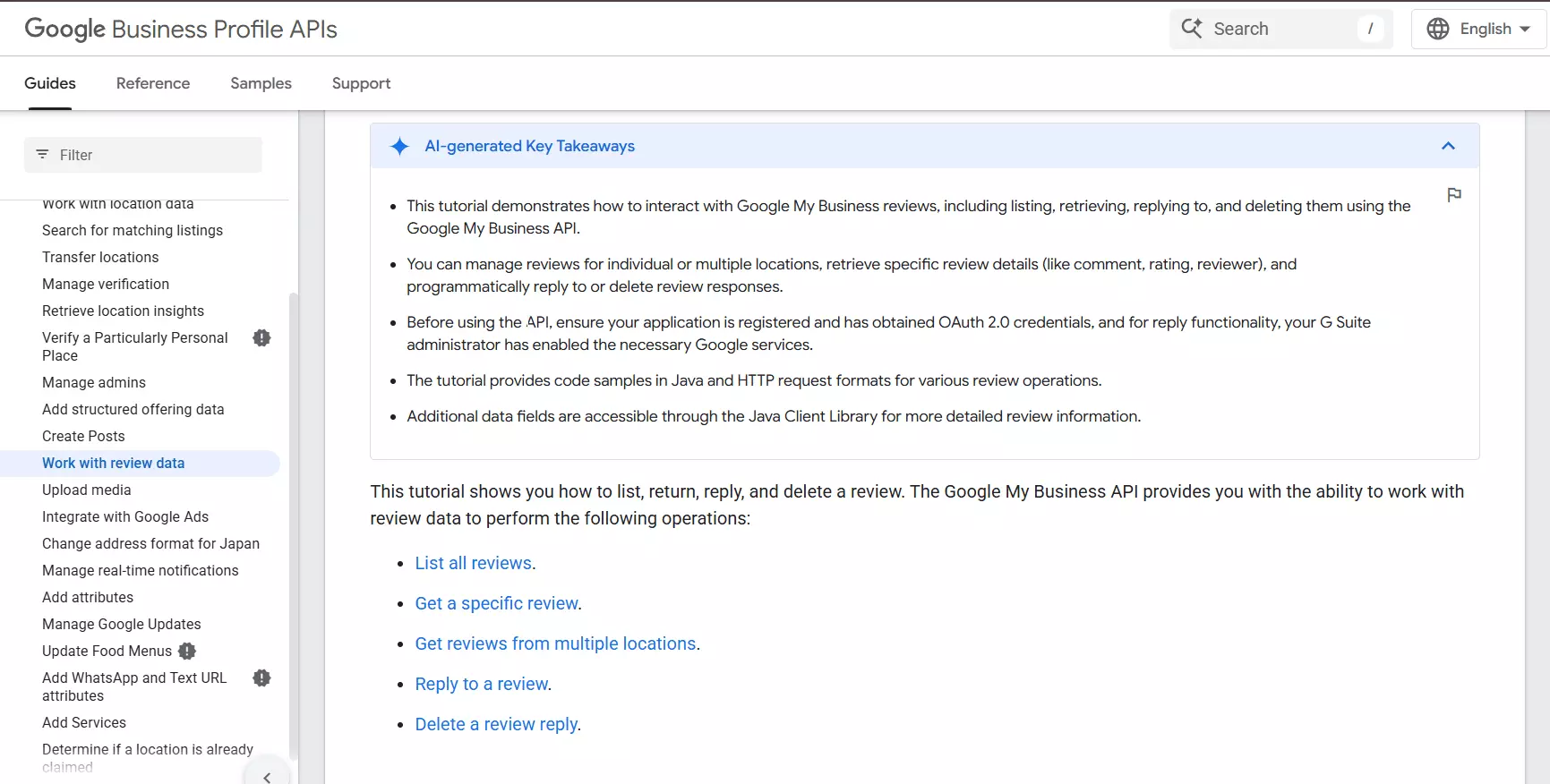Click the AI sparkle icon beside Key Takeaways

tap(399, 146)
